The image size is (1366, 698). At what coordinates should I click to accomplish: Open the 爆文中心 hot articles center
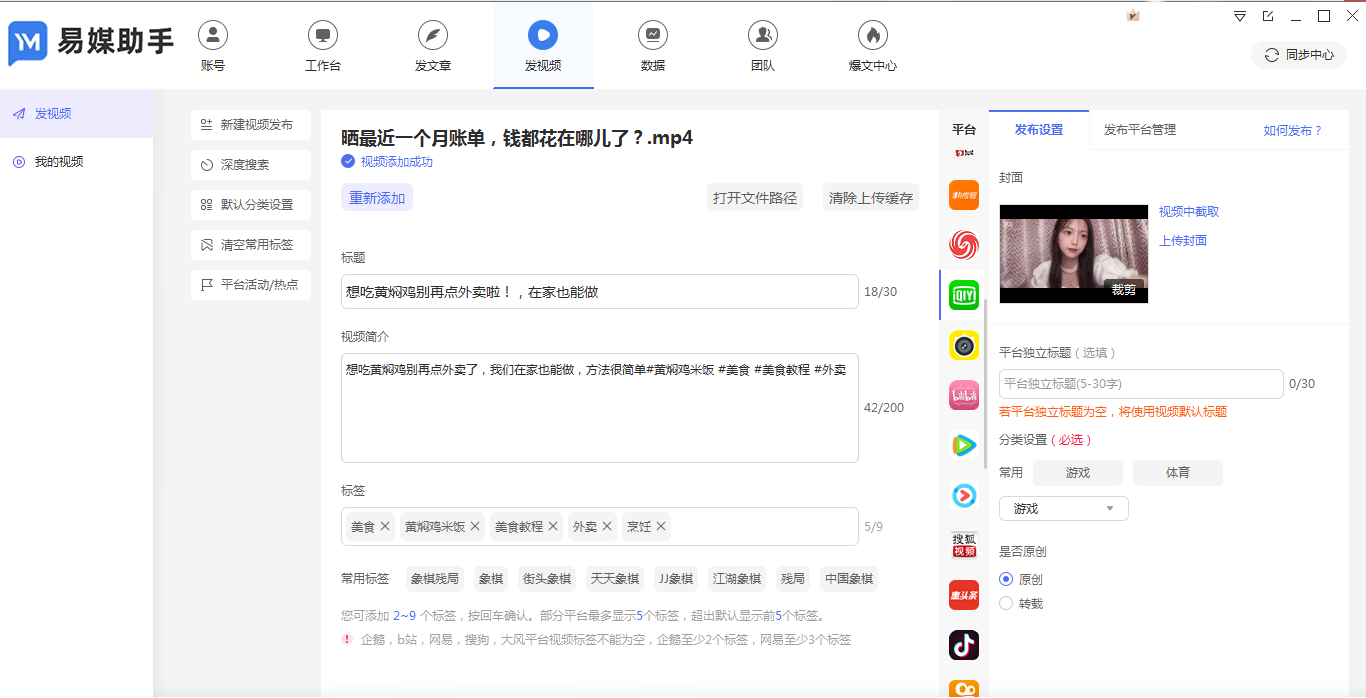[873, 47]
